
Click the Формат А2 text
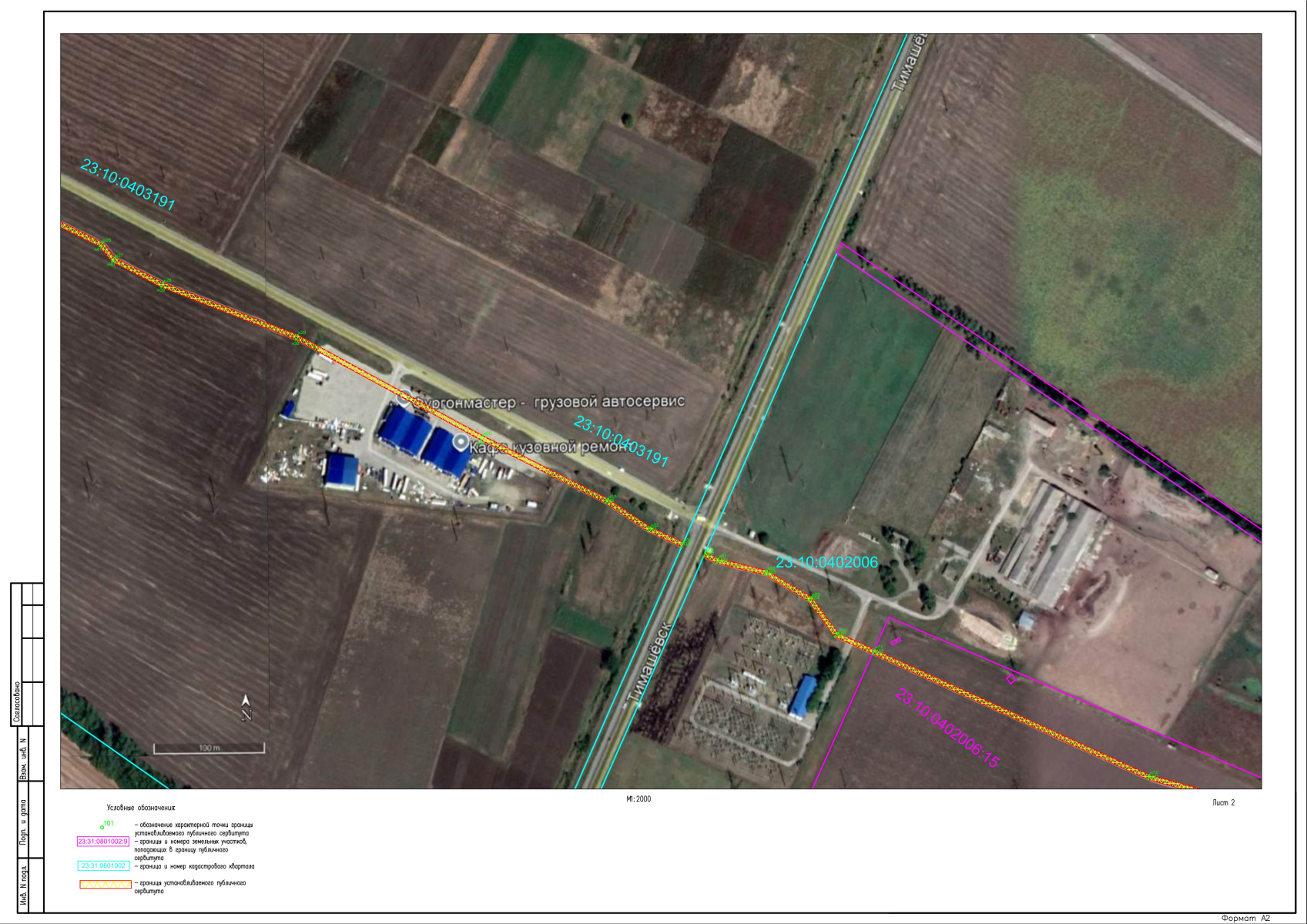[x=1245, y=918]
